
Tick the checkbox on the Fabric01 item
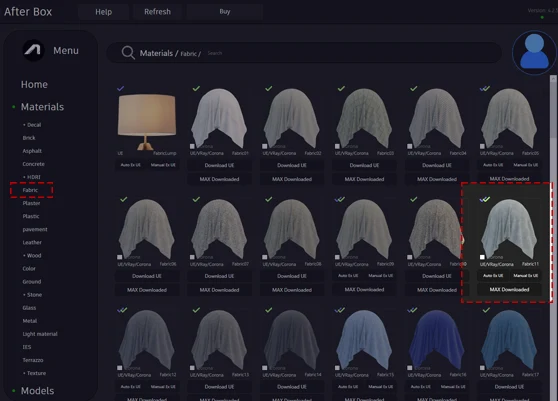click(x=192, y=146)
